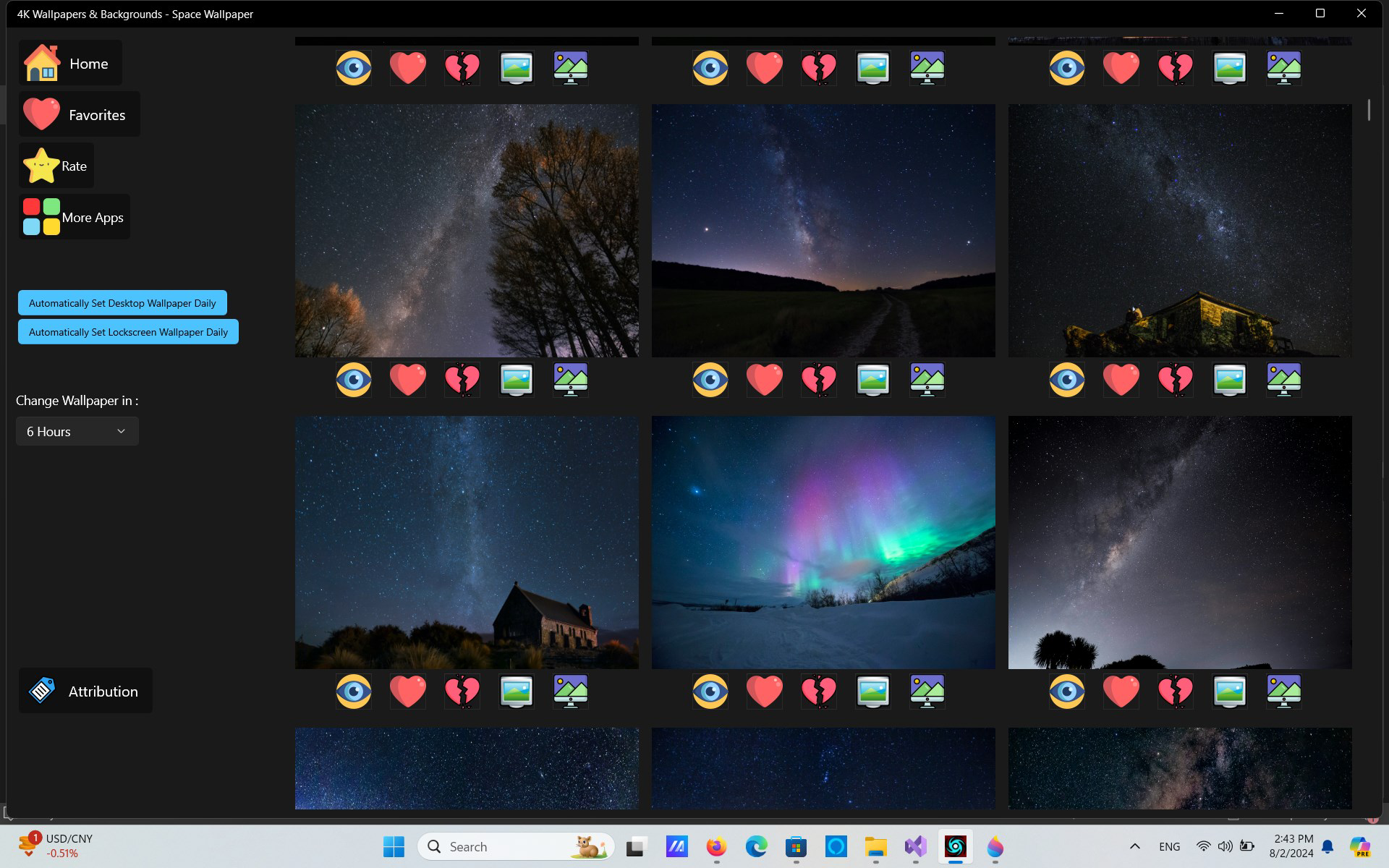The width and height of the screenshot is (1389, 868).
Task: Click broken heart under dirt road wallpaper
Action: click(819, 380)
